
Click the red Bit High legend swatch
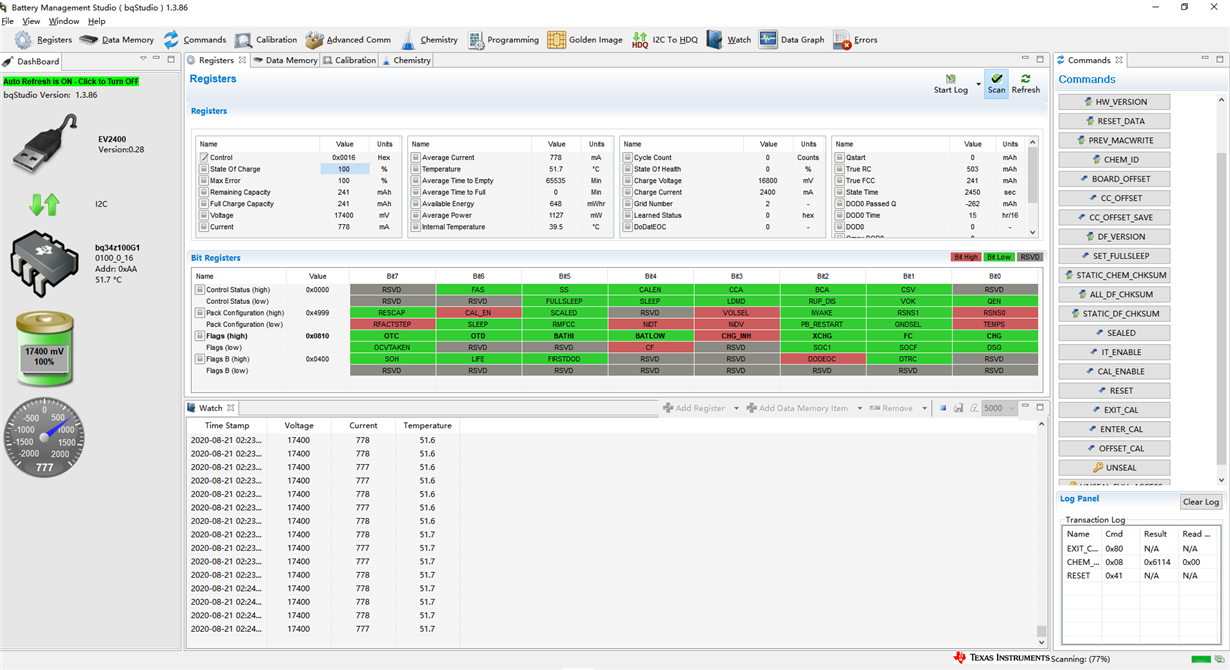click(966, 257)
